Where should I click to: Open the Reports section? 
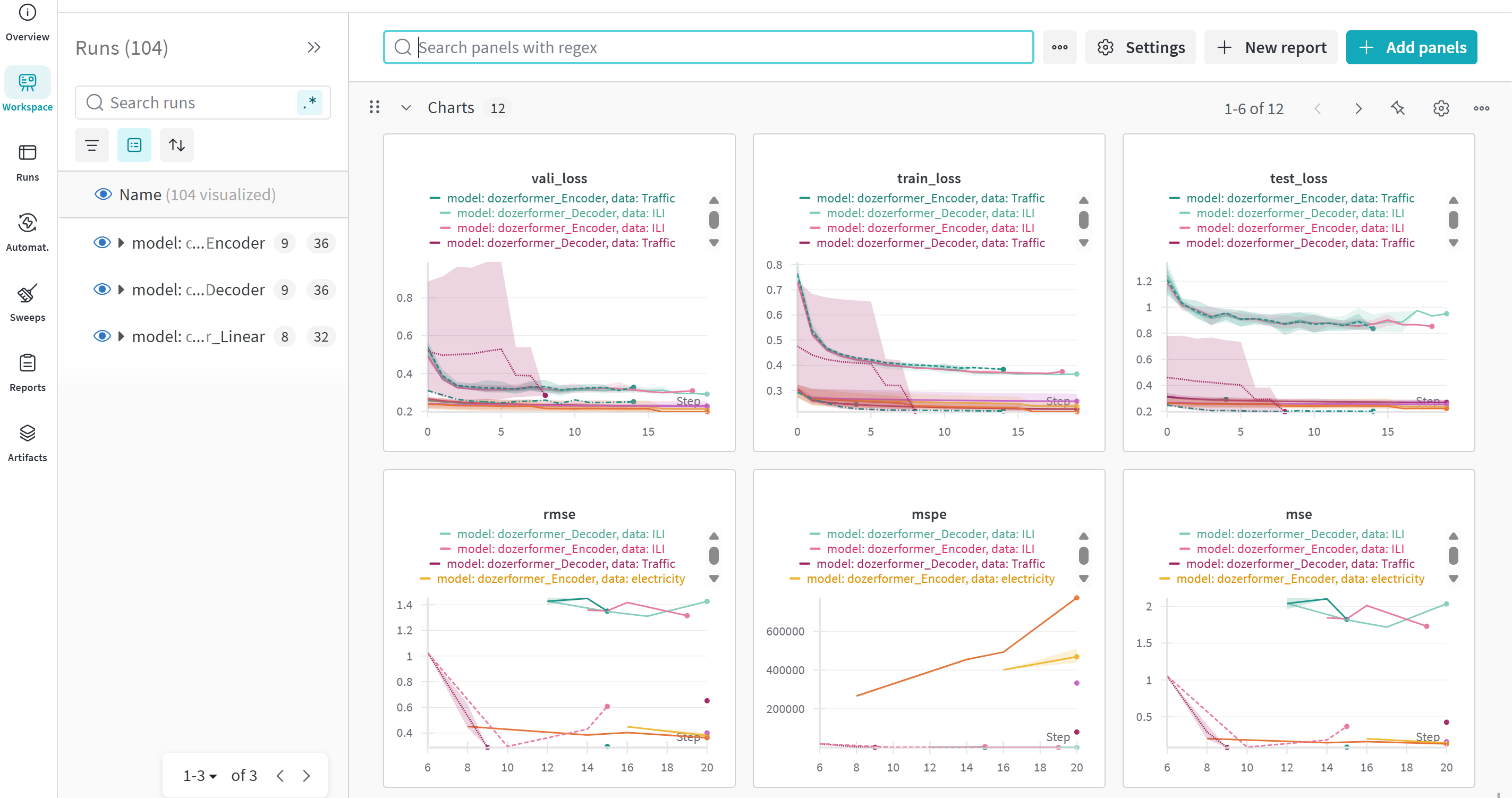pos(27,372)
